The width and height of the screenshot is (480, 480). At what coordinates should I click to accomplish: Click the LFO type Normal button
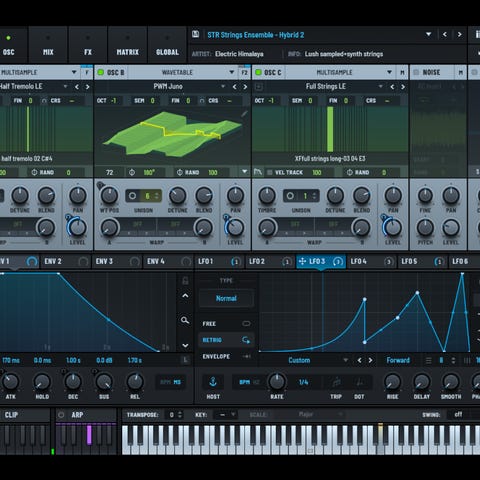pyautogui.click(x=226, y=298)
